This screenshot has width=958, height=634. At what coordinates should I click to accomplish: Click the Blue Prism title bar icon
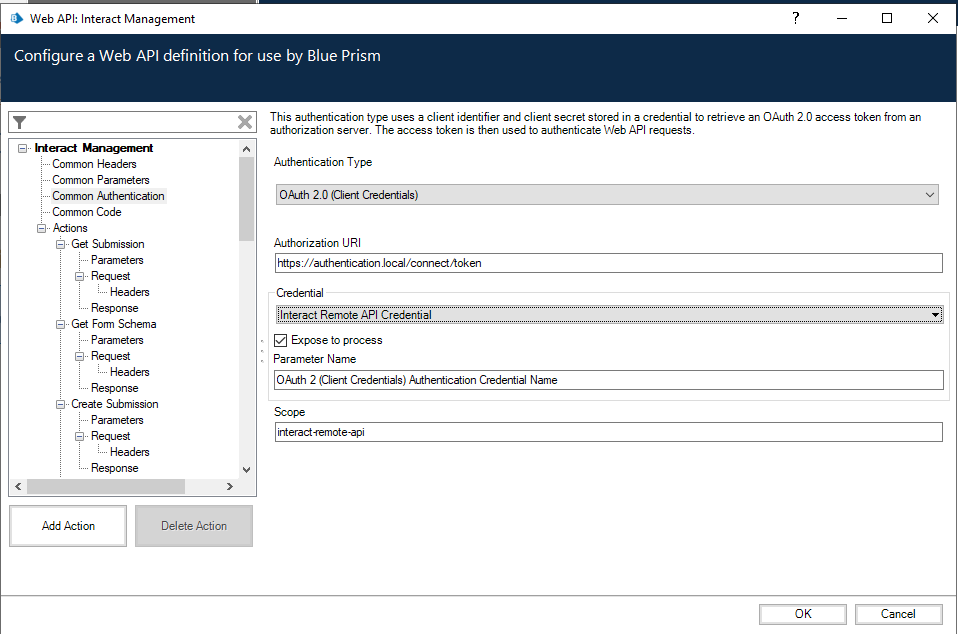coord(16,18)
